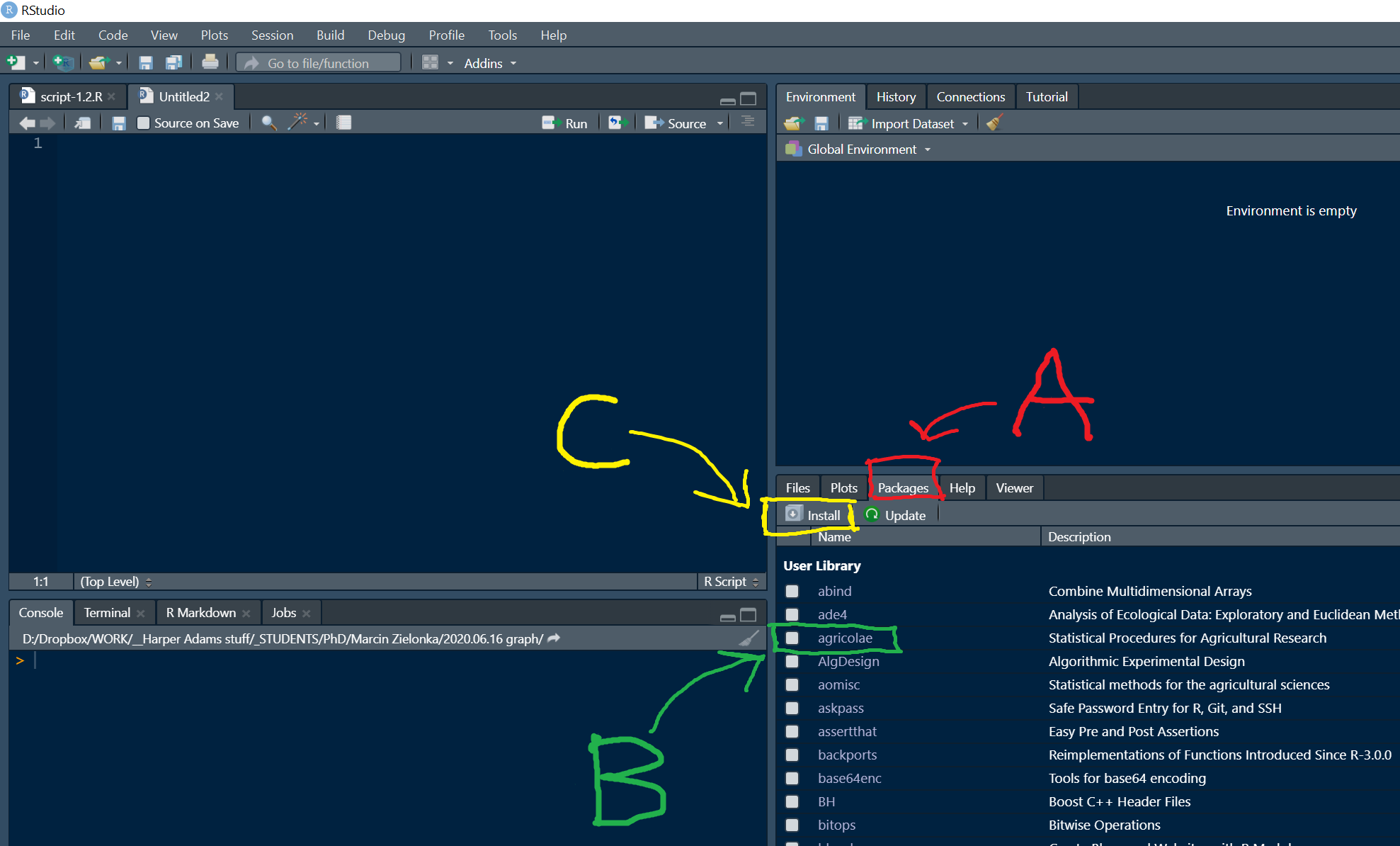
Task: Check the abind package checkbox
Action: tap(792, 591)
